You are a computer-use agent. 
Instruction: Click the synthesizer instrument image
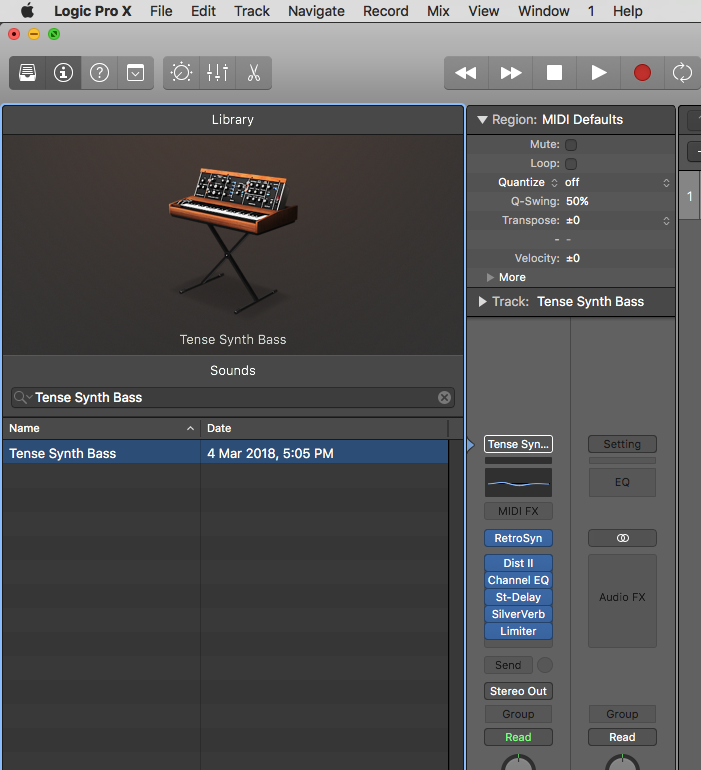pos(233,241)
